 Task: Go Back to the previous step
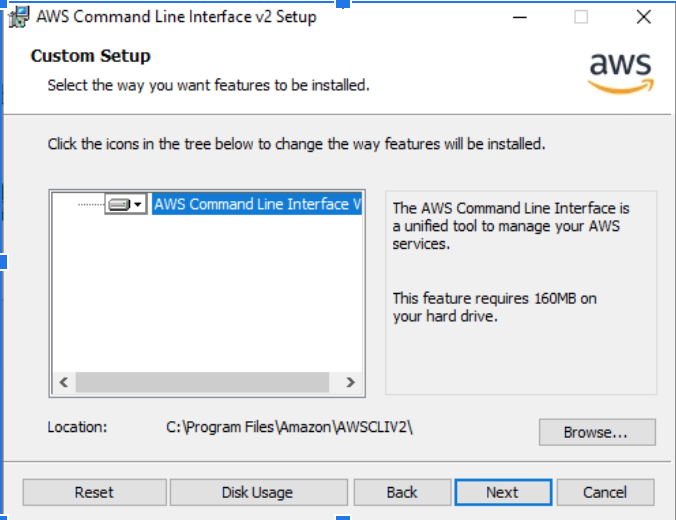tap(402, 492)
